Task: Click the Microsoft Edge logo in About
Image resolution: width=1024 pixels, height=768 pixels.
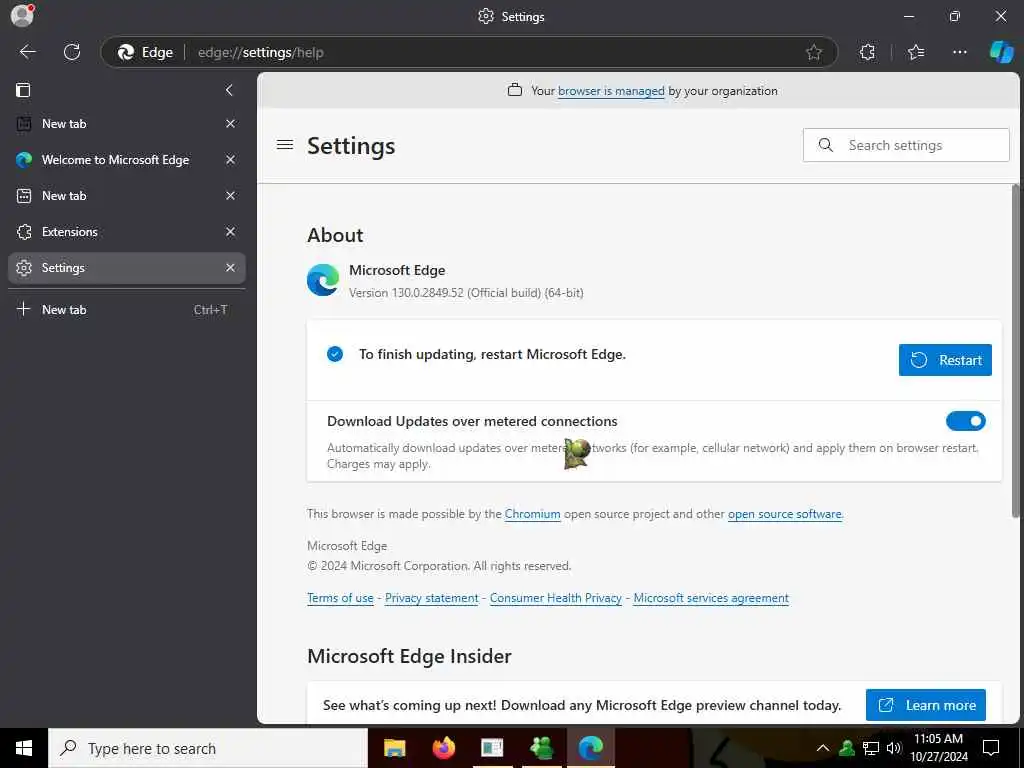Action: 323,280
